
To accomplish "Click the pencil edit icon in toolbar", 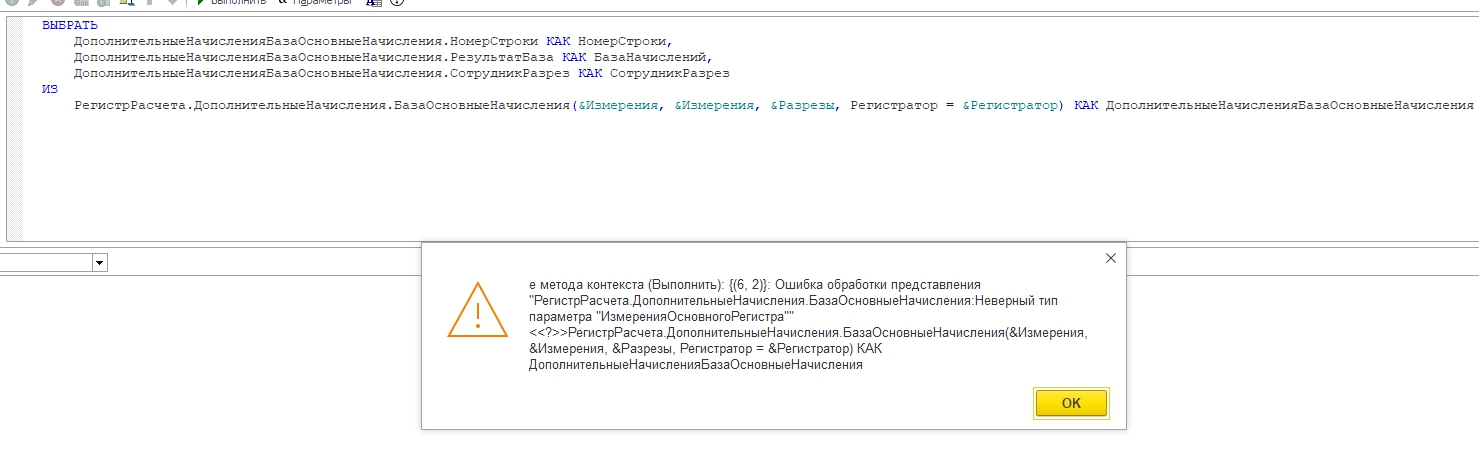I will pyautogui.click(x=33, y=2).
